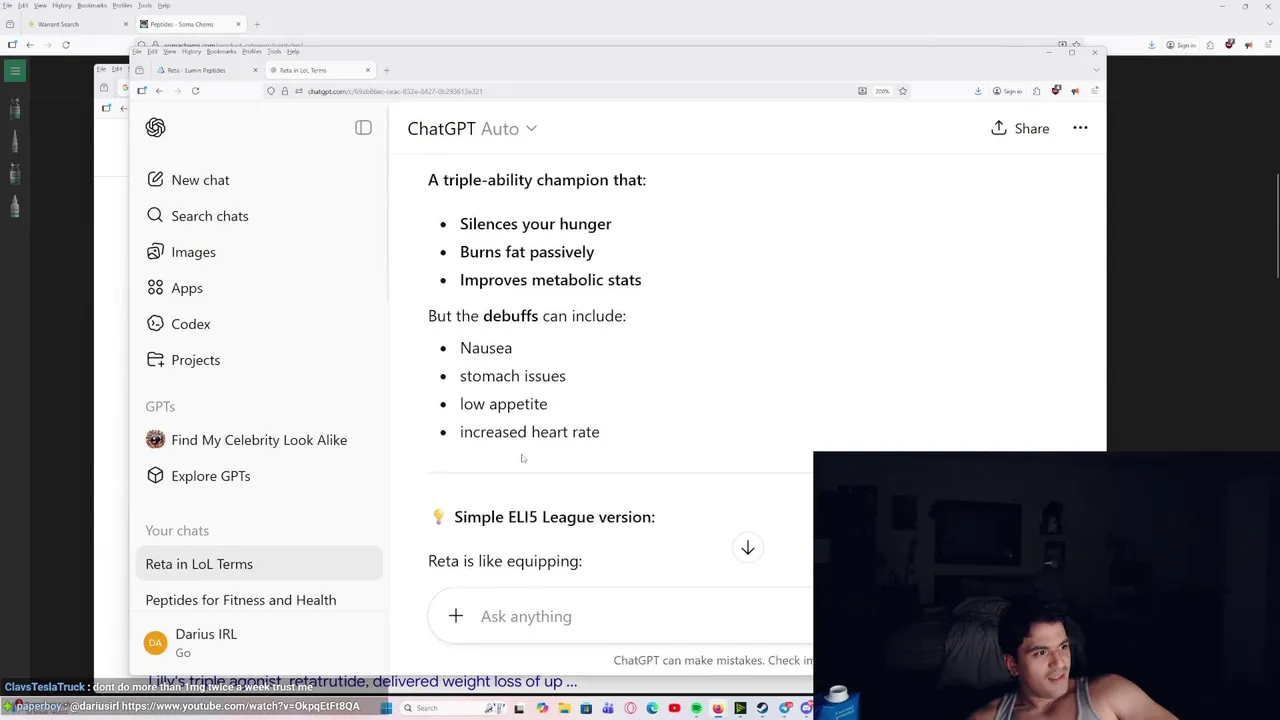
Task: Click the ChatGPT logo icon in the sidebar
Action: tap(155, 127)
